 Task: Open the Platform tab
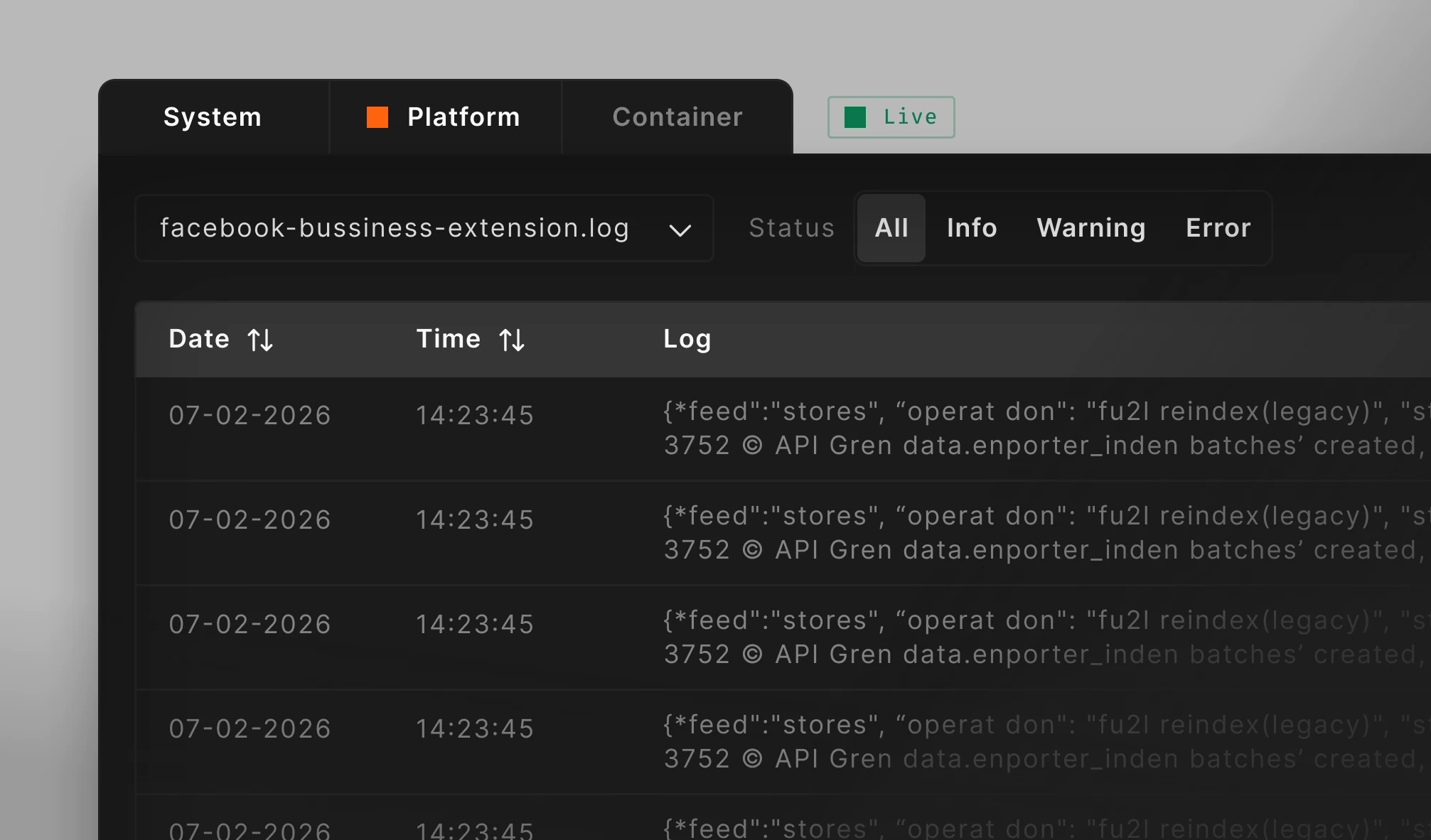[x=446, y=117]
